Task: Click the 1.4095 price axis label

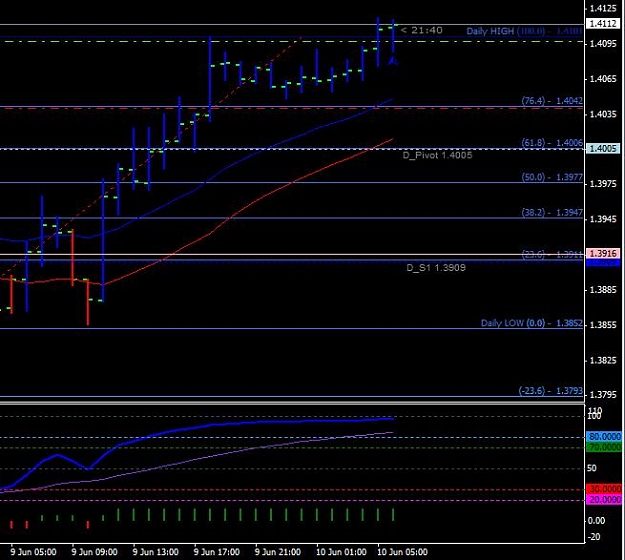Action: click(x=603, y=43)
